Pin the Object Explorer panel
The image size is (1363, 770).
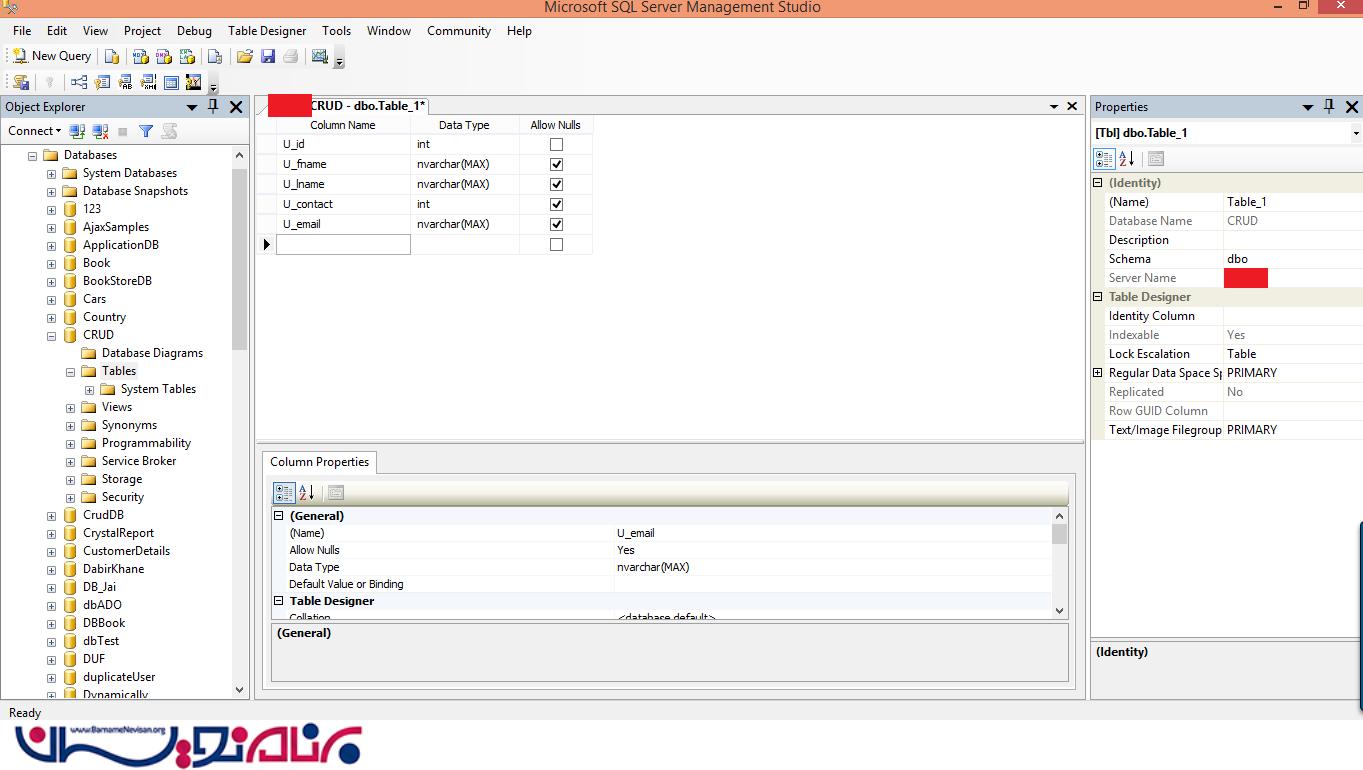213,107
